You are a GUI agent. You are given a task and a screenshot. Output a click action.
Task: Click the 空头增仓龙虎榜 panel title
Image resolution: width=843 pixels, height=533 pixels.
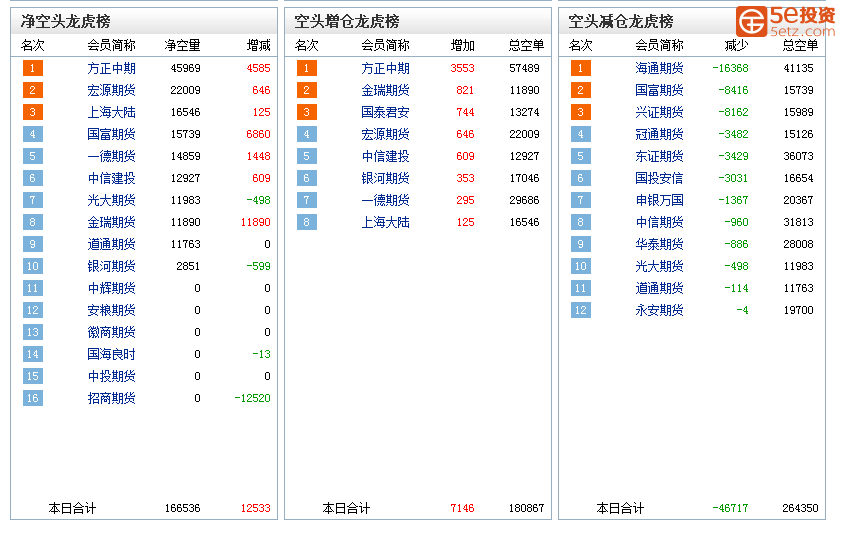click(347, 22)
